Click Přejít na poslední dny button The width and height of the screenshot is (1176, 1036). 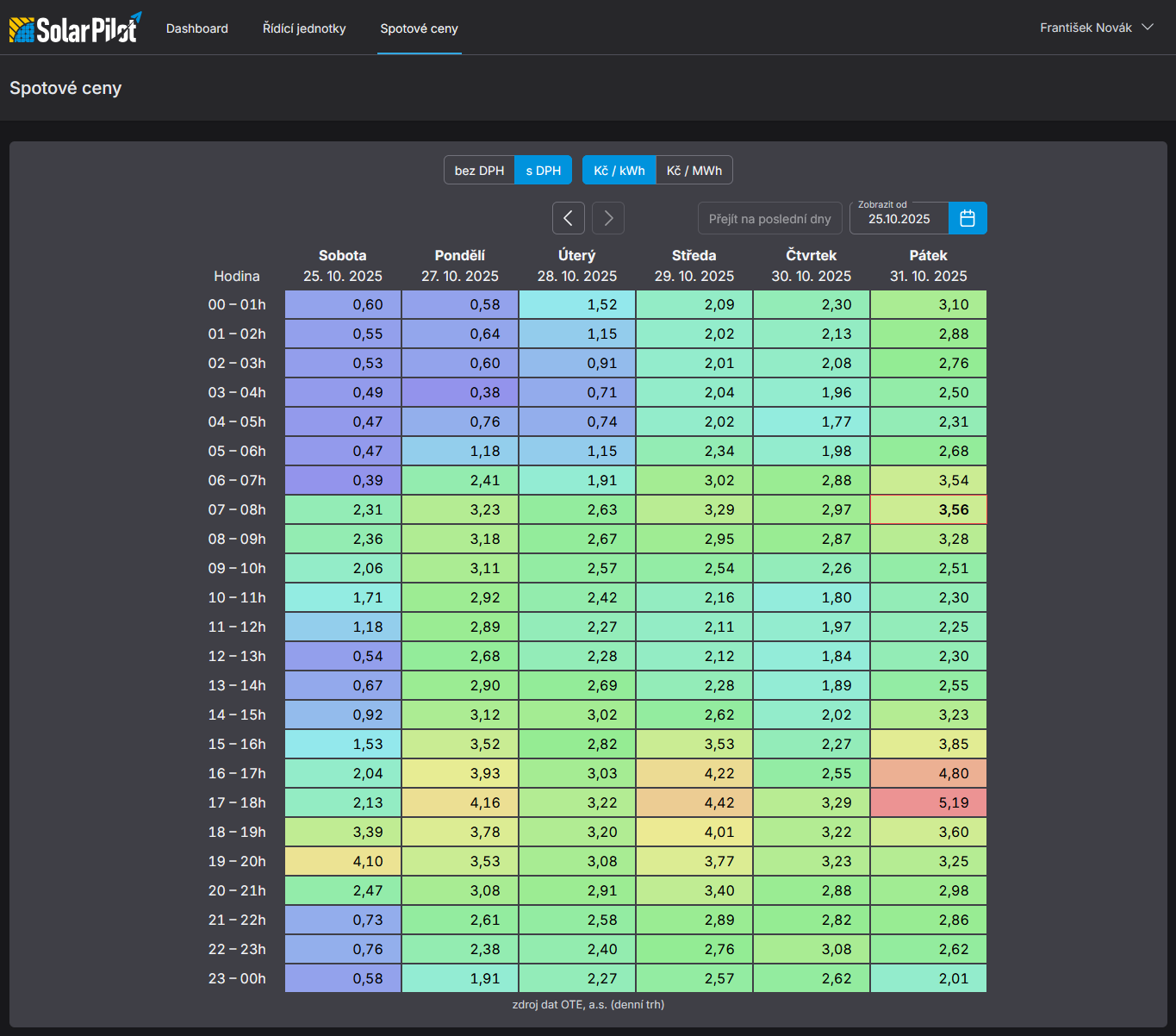pos(769,219)
